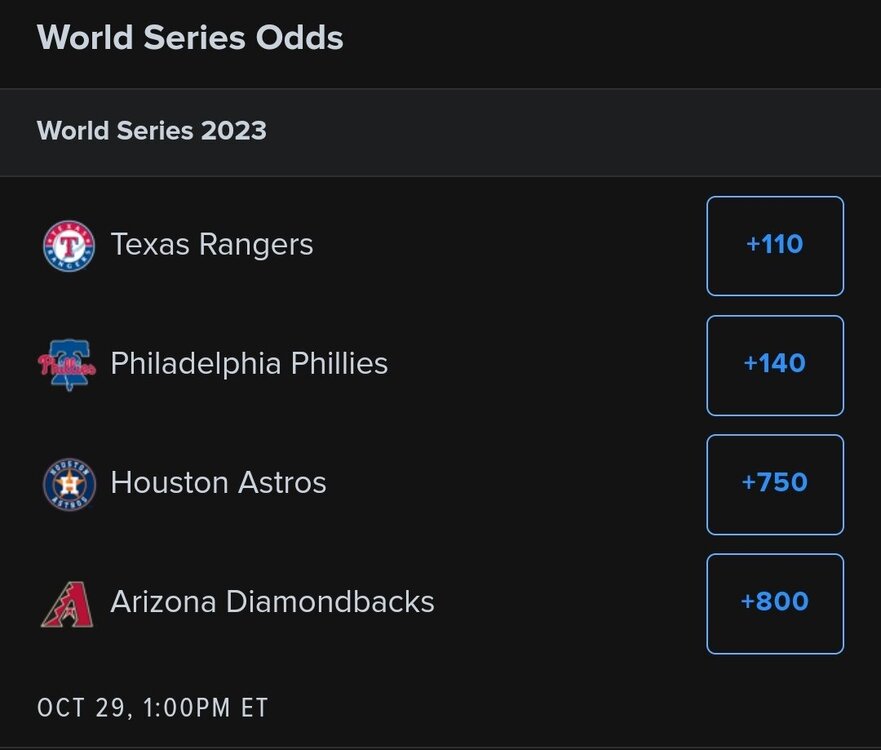The width and height of the screenshot is (881, 750).
Task: Click the Philadelphia Phillies team logo
Action: pos(68,365)
